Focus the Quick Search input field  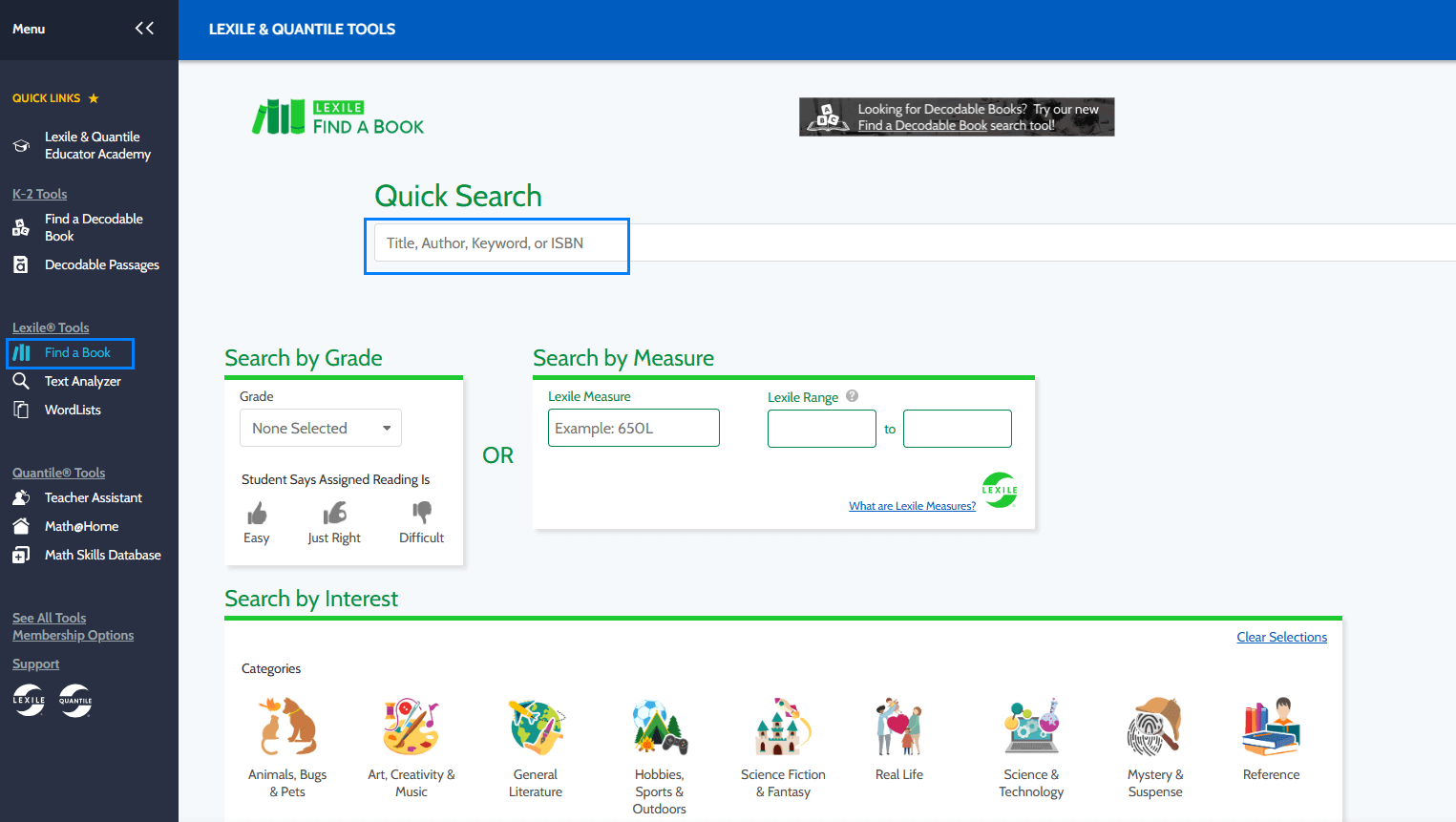click(915, 242)
